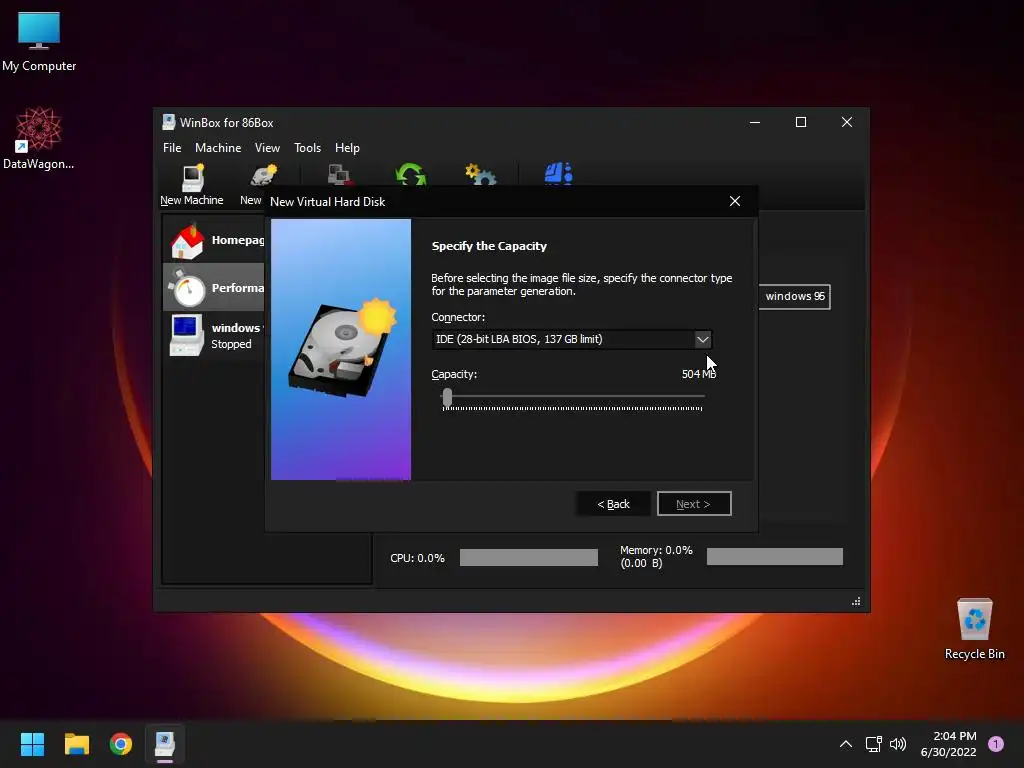Click the 'Specify the Capacity' heading
Image resolution: width=1024 pixels, height=768 pixels.
click(x=488, y=246)
